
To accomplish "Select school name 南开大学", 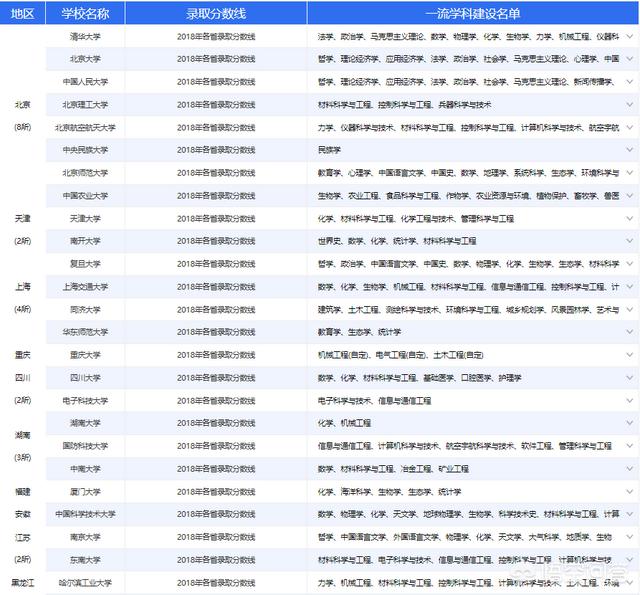I will coord(85,241).
